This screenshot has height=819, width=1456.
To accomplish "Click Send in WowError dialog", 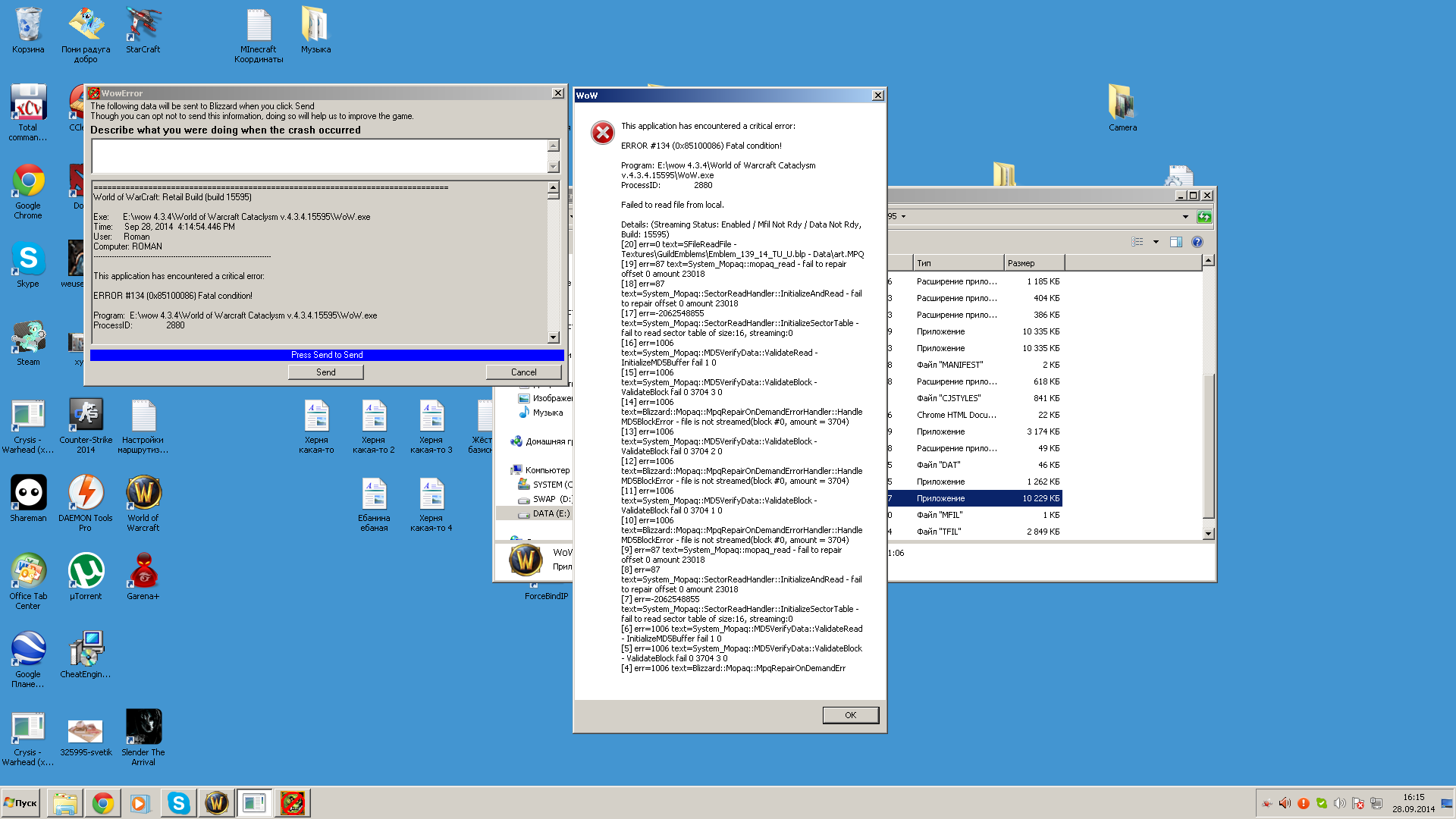I will 325,372.
